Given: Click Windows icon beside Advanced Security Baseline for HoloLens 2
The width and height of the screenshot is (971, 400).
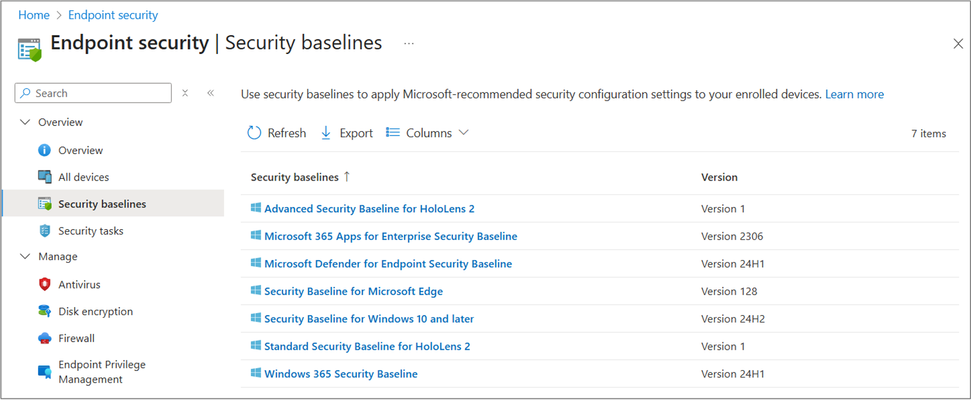Looking at the screenshot, I should click(256, 209).
